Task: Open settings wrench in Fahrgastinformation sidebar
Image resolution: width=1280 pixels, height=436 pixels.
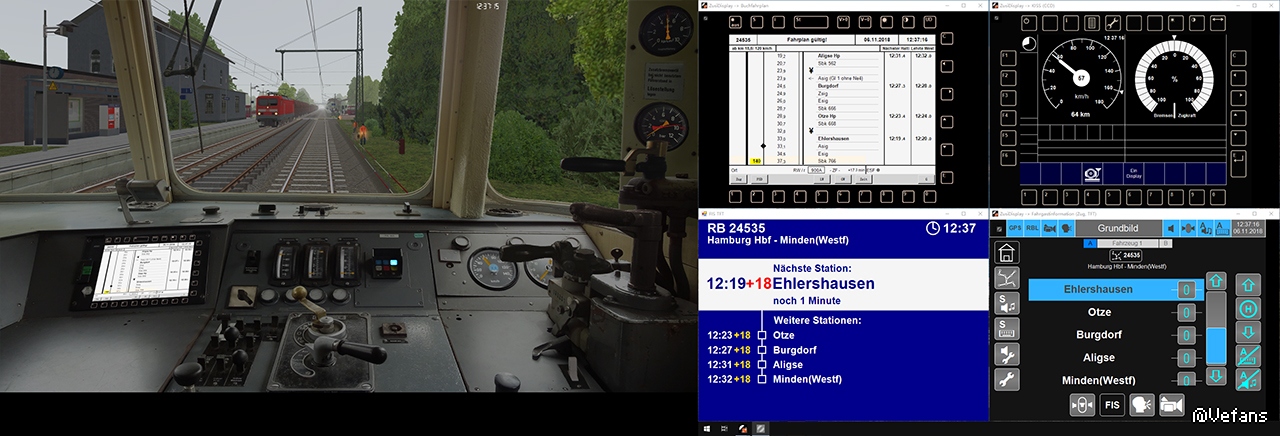Action: 1006,379
